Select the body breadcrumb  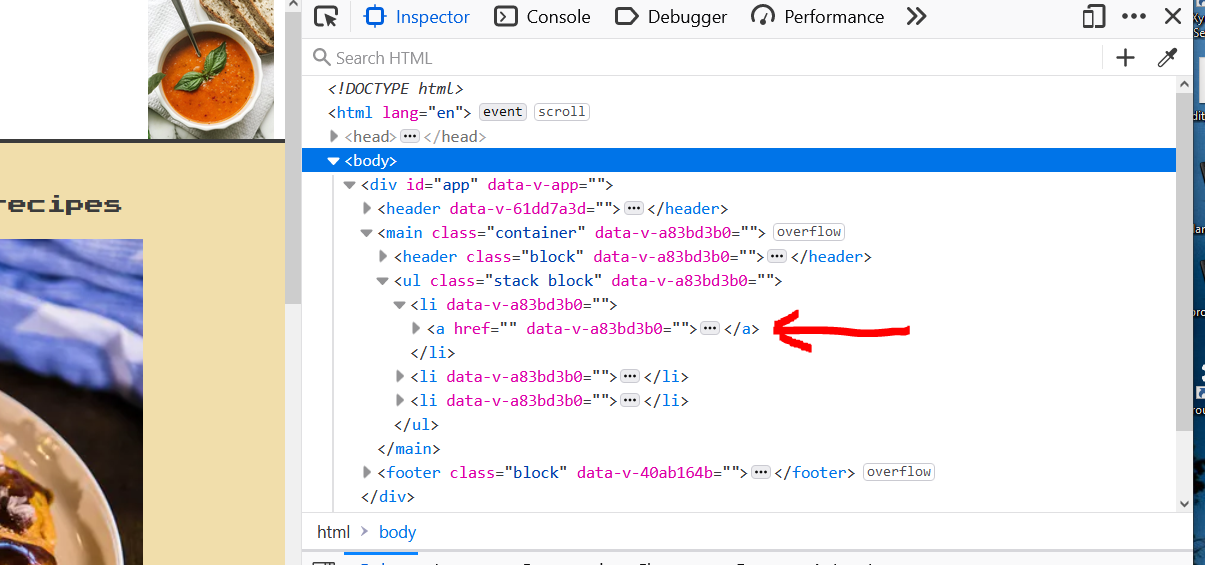click(397, 532)
